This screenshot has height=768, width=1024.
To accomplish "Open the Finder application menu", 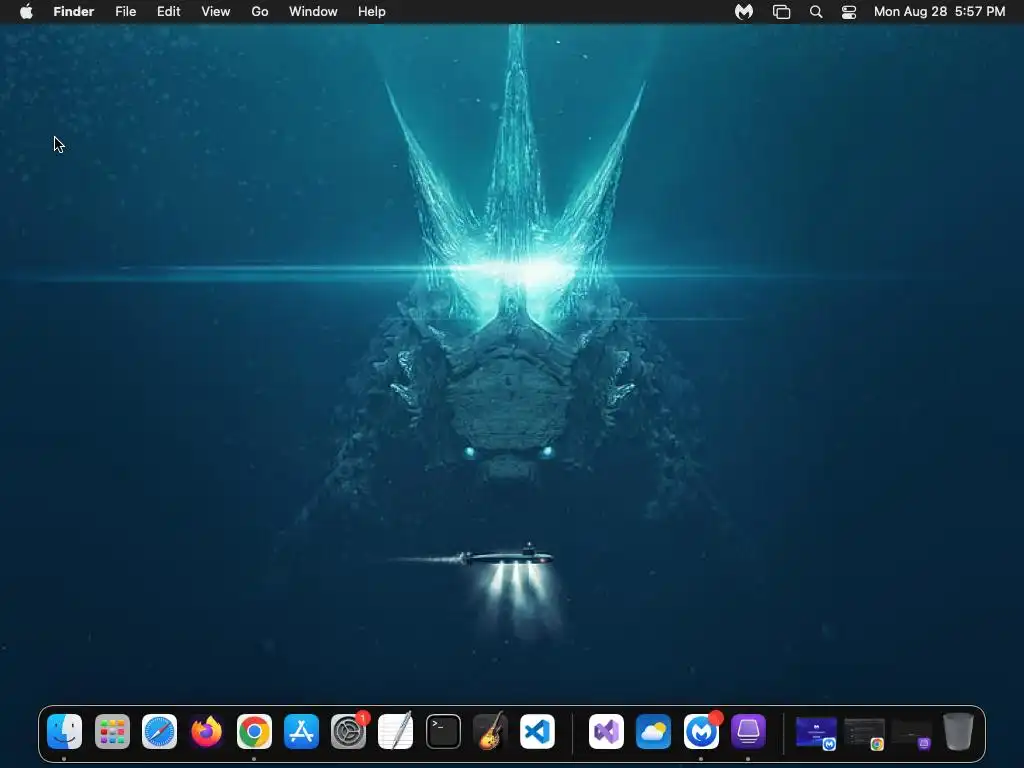I will pyautogui.click(x=74, y=12).
